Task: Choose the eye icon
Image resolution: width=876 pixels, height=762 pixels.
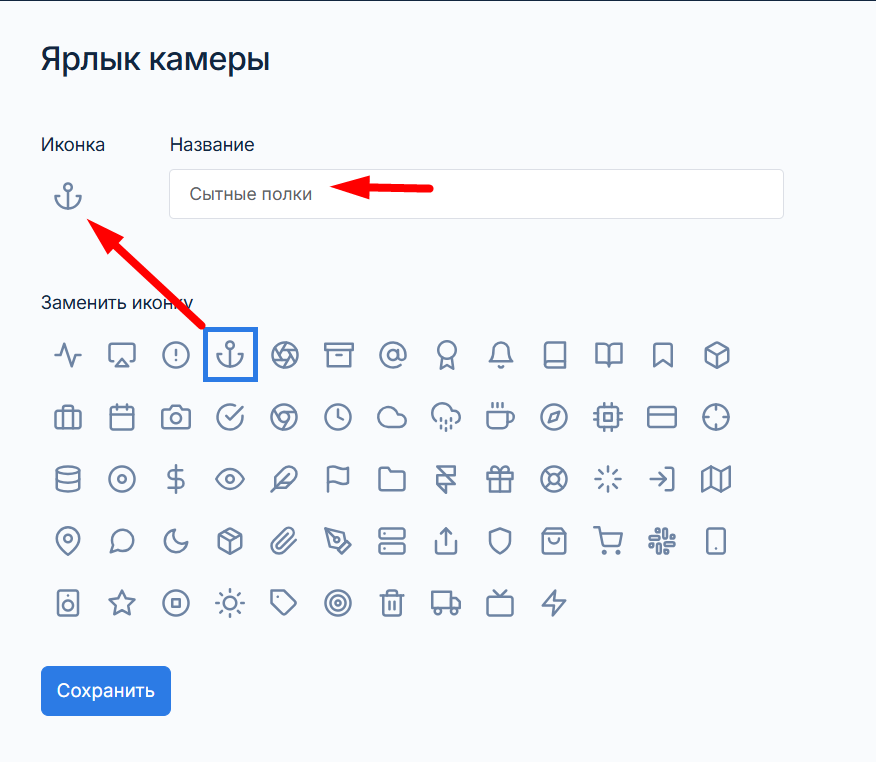Action: [x=230, y=479]
